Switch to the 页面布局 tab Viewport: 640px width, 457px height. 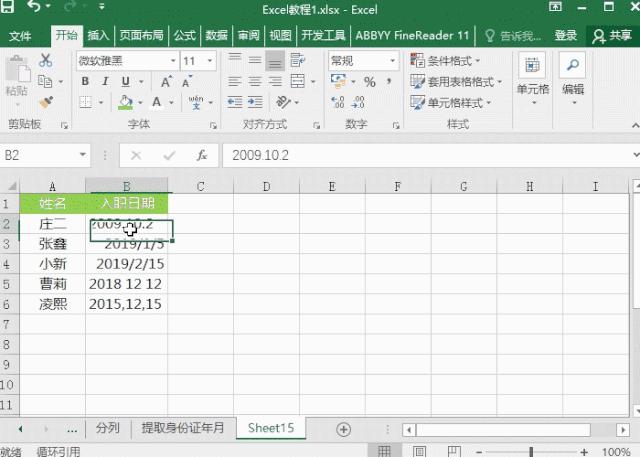point(141,35)
